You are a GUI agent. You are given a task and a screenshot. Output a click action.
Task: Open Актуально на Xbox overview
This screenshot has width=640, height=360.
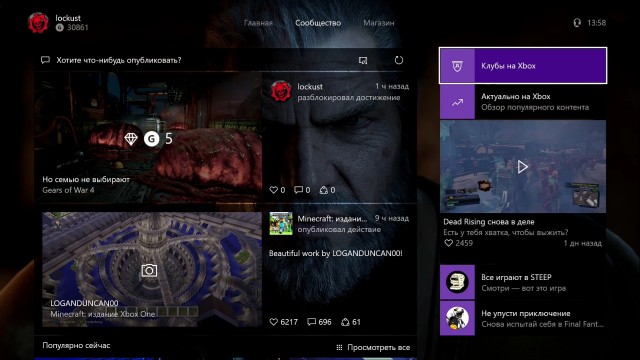[x=523, y=102]
